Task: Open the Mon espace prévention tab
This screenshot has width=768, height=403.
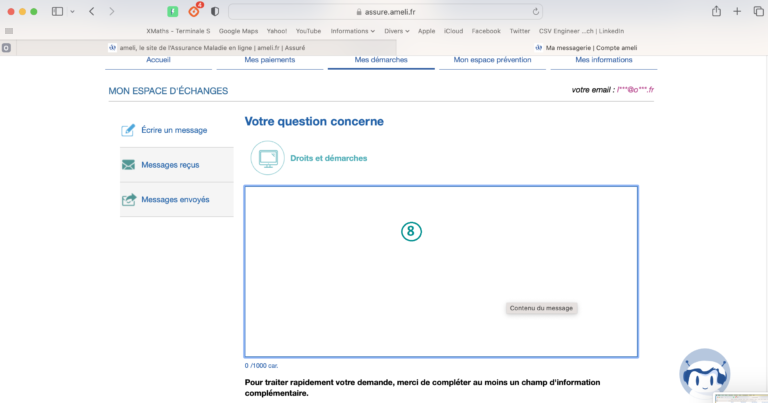Action: (490, 60)
